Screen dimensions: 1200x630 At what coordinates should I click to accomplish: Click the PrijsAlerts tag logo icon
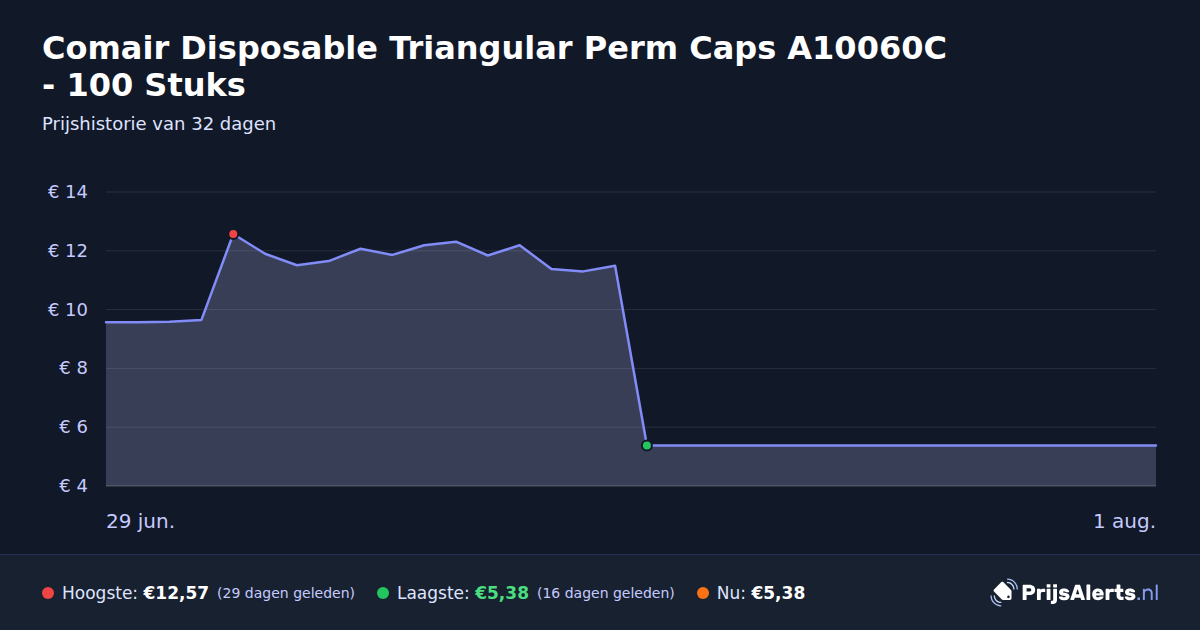(1003, 592)
